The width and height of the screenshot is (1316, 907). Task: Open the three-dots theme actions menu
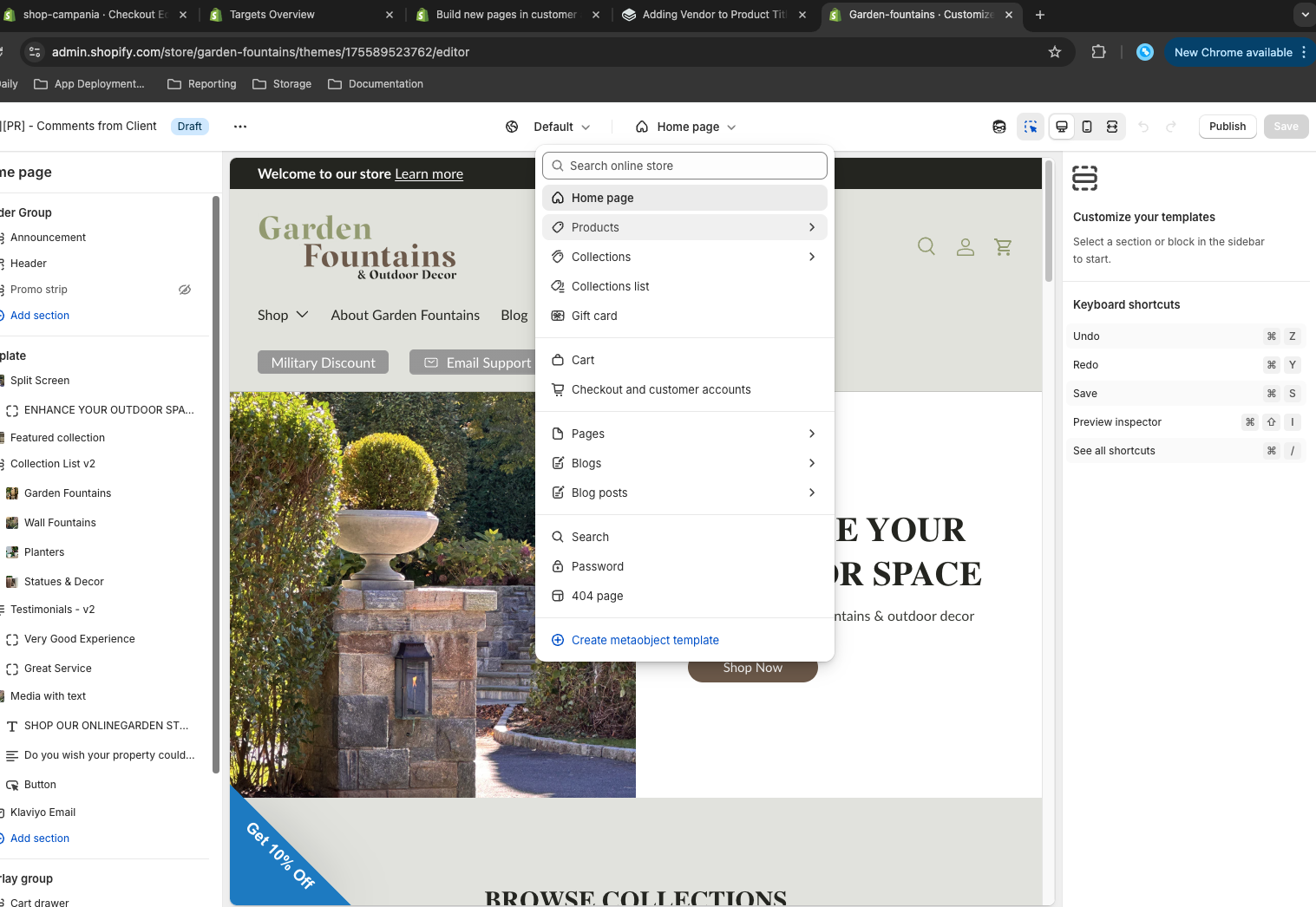tap(240, 127)
